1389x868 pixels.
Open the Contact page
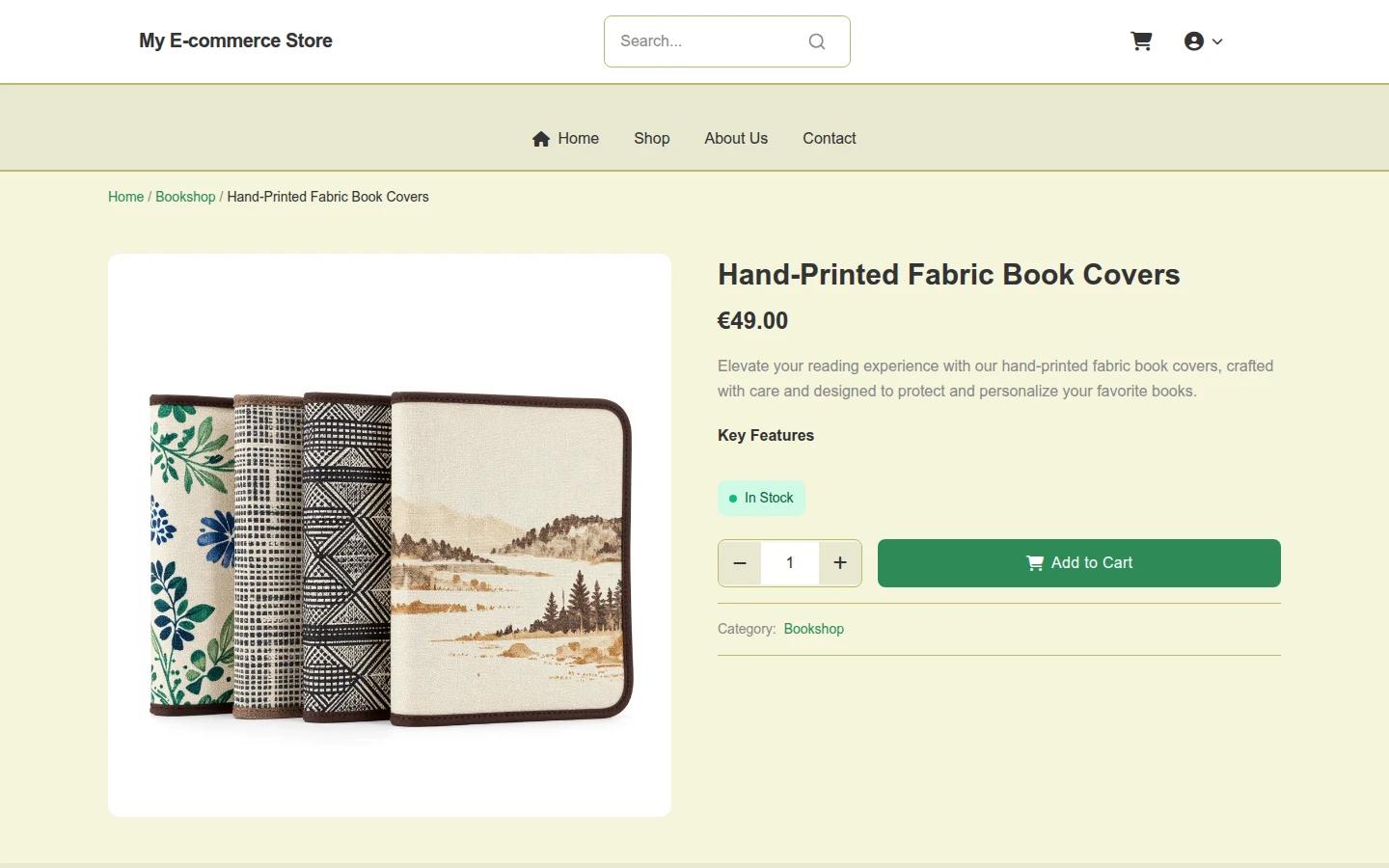(830, 138)
